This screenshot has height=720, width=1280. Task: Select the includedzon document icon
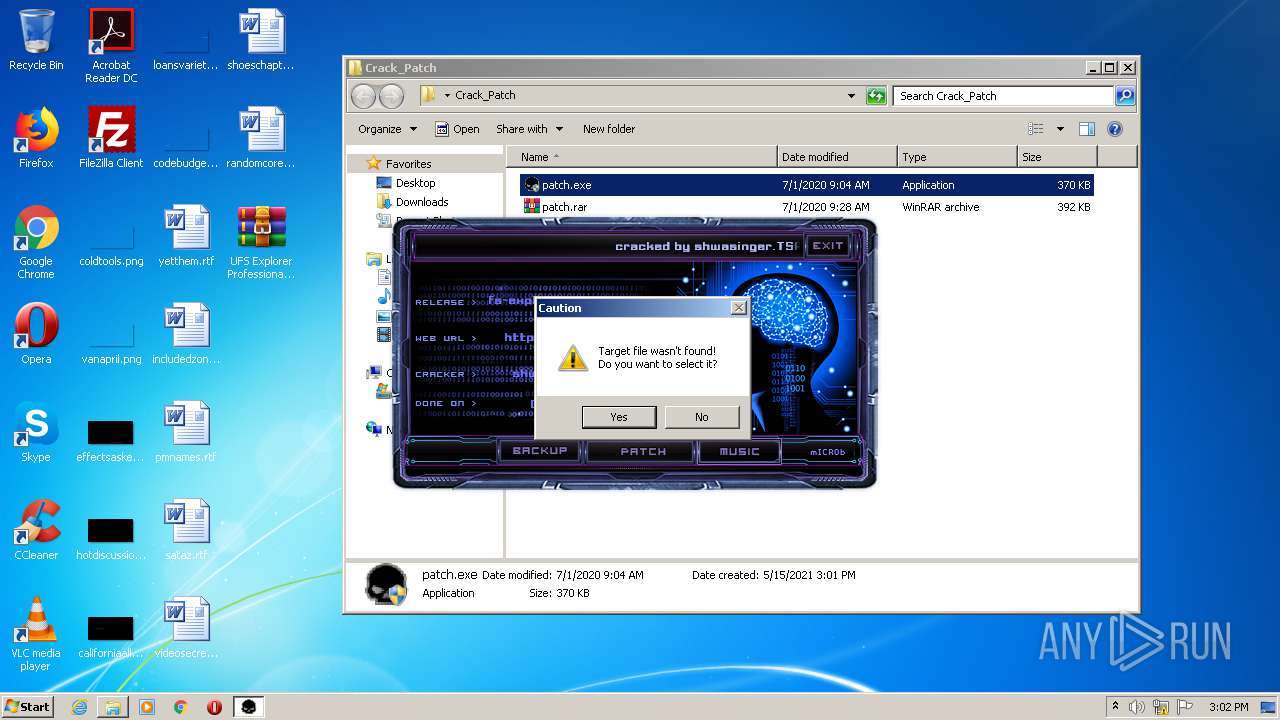pos(186,334)
